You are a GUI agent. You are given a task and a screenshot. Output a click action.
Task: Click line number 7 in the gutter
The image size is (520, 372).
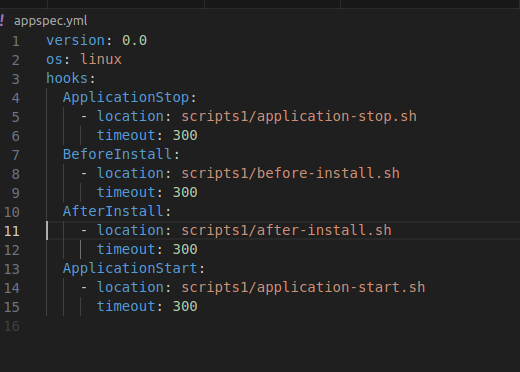point(16,156)
